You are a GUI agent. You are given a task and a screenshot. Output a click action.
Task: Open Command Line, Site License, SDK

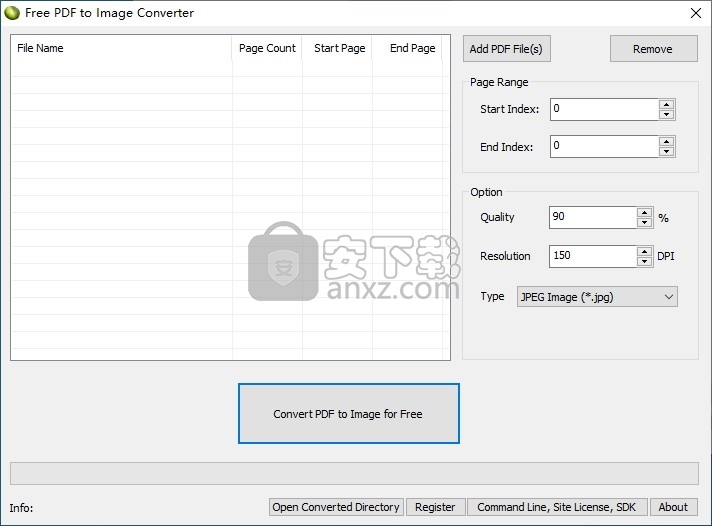click(557, 507)
